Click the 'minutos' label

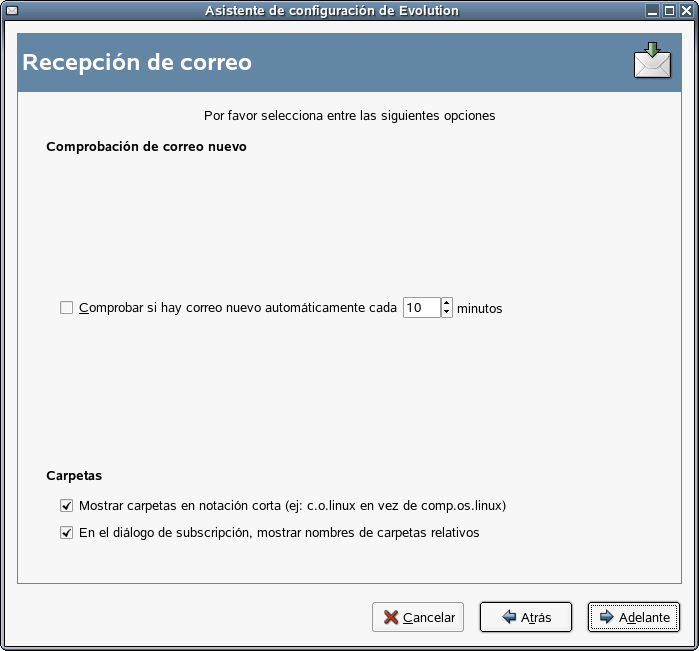click(479, 309)
